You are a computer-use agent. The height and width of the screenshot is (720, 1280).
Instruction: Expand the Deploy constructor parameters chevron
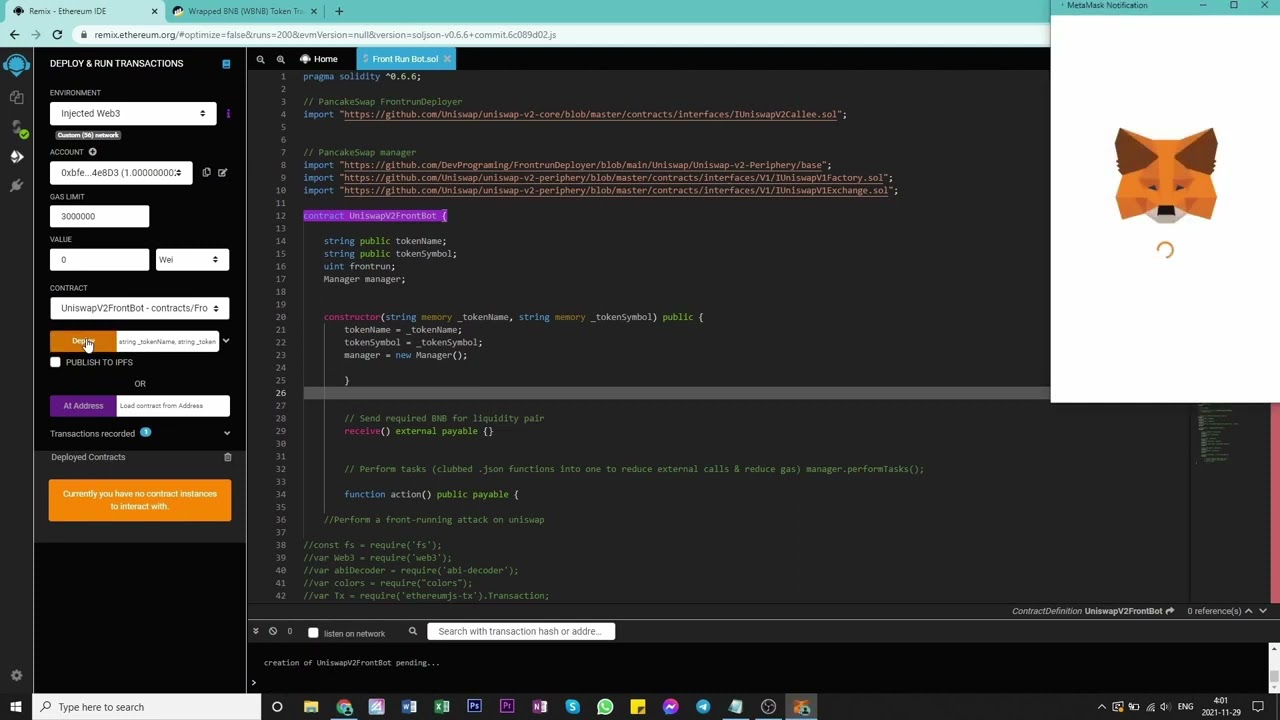click(226, 342)
